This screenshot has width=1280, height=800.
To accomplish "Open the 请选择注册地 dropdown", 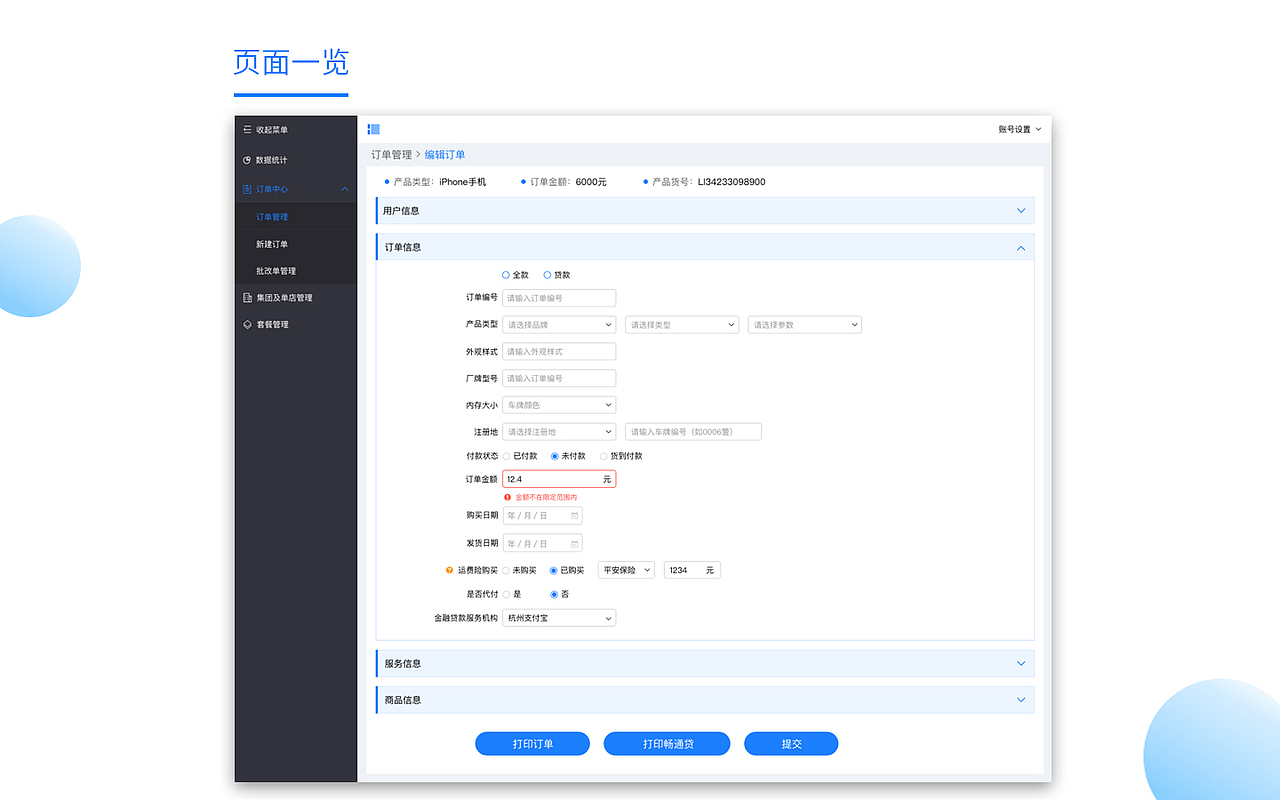I will pos(559,432).
